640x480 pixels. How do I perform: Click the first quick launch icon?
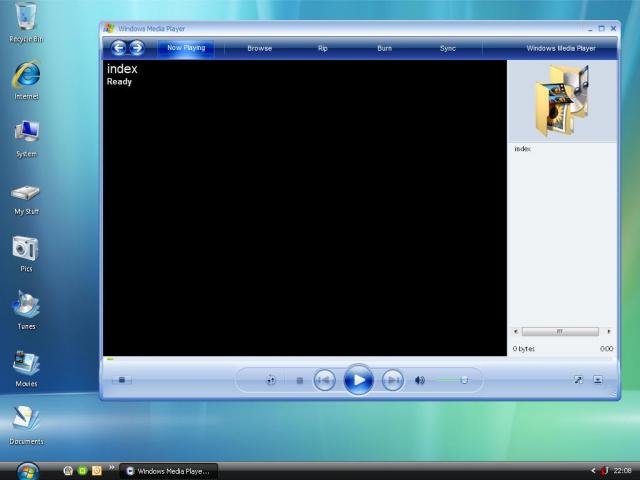[x=68, y=471]
